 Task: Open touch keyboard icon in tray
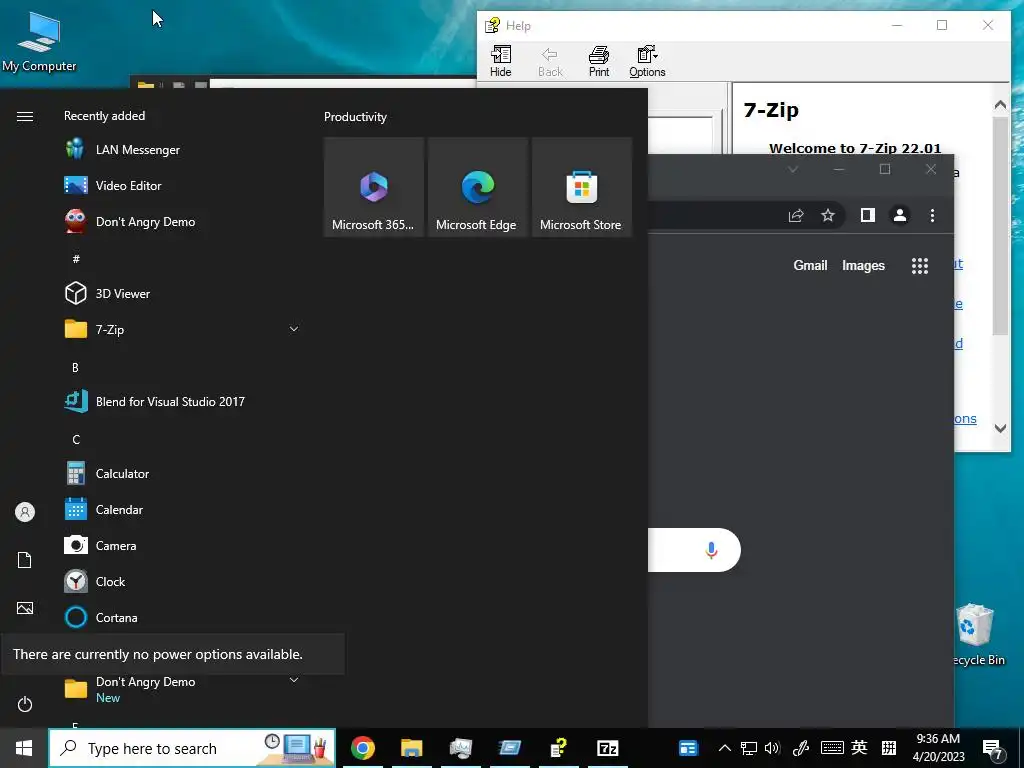(832, 748)
